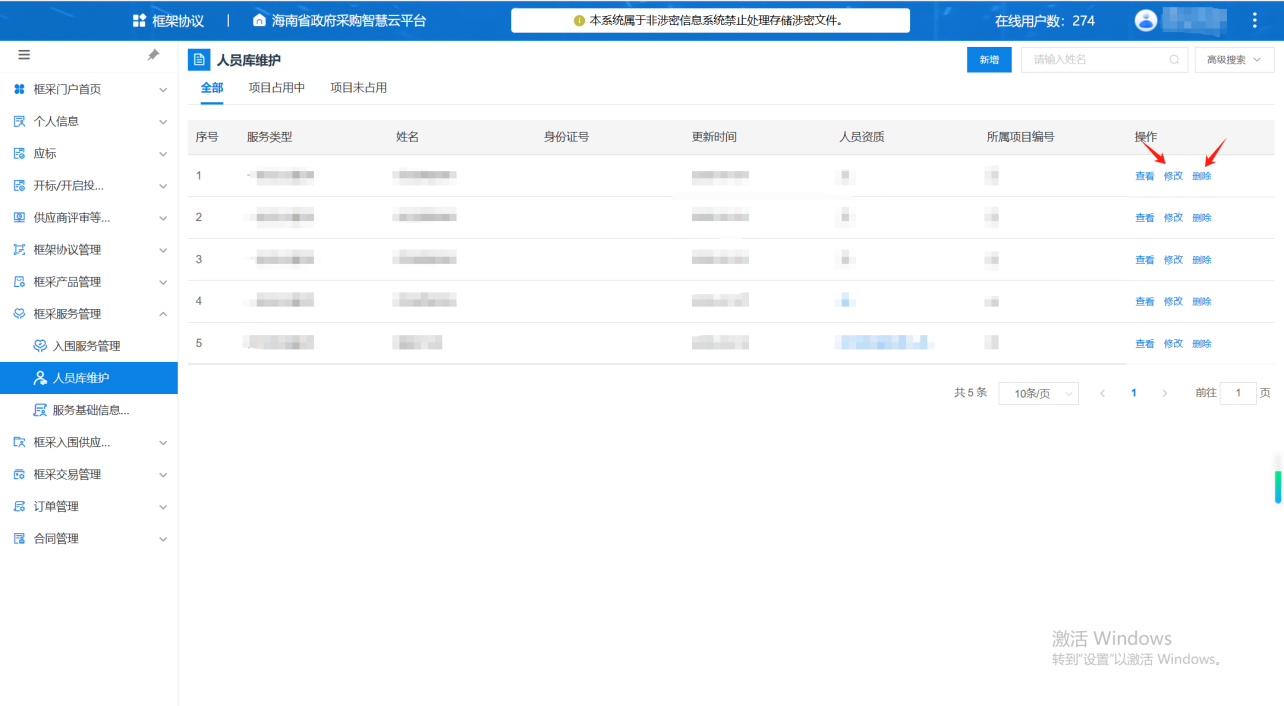This screenshot has height=706, width=1284.
Task: Click the 框采交易管理 sidebar icon
Action: tap(19, 474)
